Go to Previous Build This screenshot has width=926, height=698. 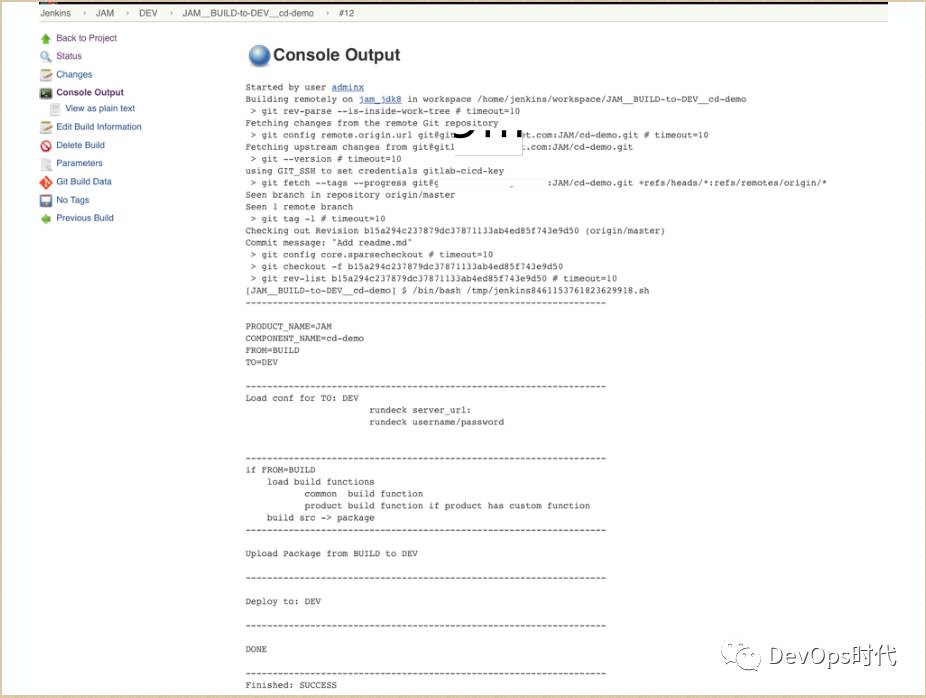click(84, 217)
